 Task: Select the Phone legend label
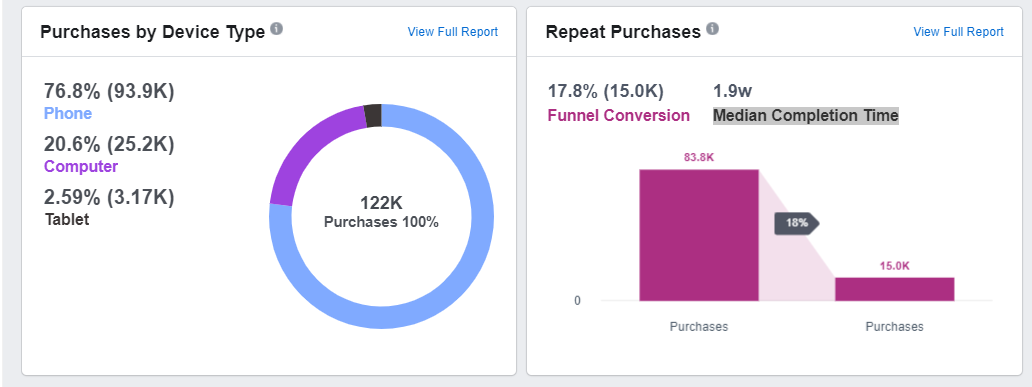tap(68, 114)
